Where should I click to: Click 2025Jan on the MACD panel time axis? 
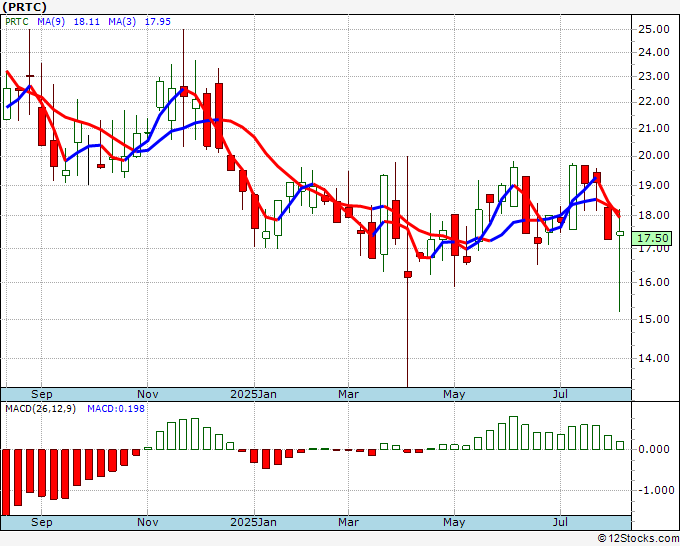pos(253,522)
